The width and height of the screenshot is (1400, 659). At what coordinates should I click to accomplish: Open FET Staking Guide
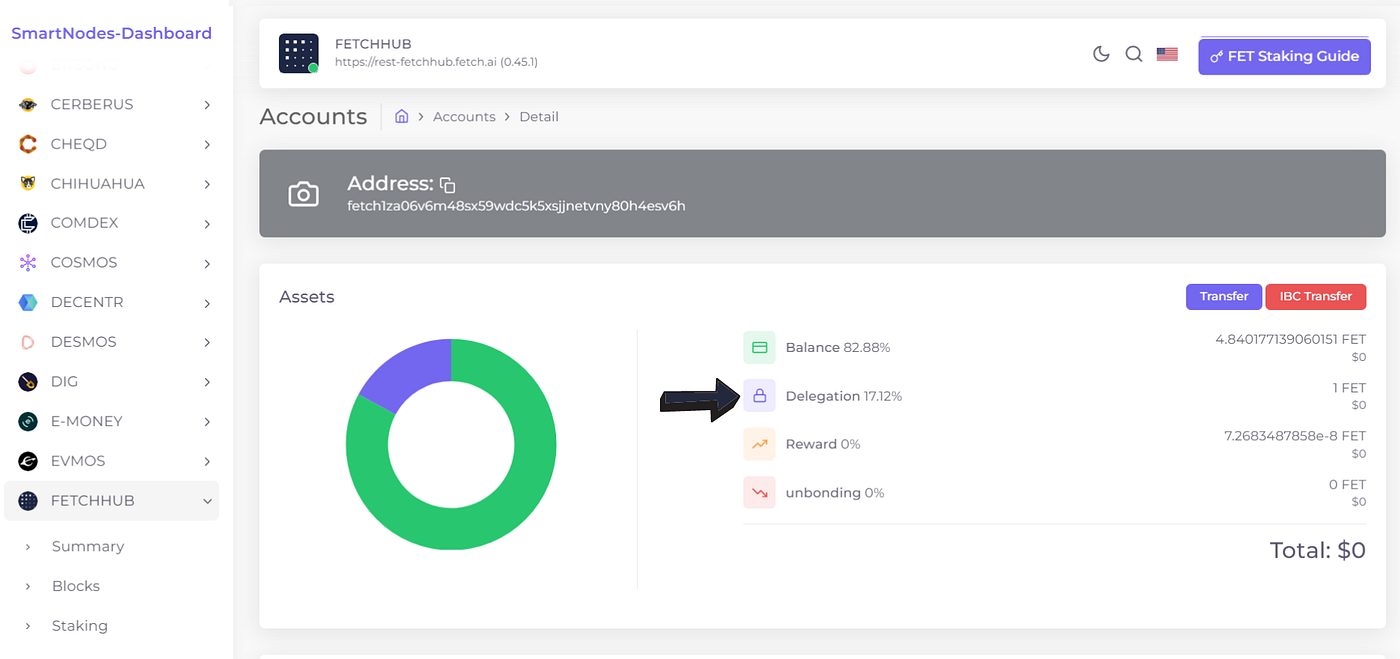1284,56
